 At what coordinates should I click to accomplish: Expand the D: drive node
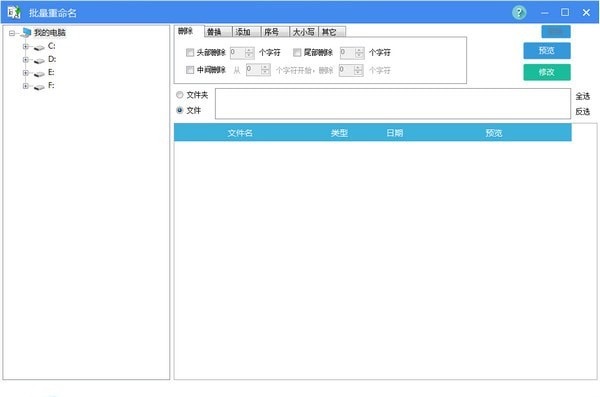pos(26,60)
